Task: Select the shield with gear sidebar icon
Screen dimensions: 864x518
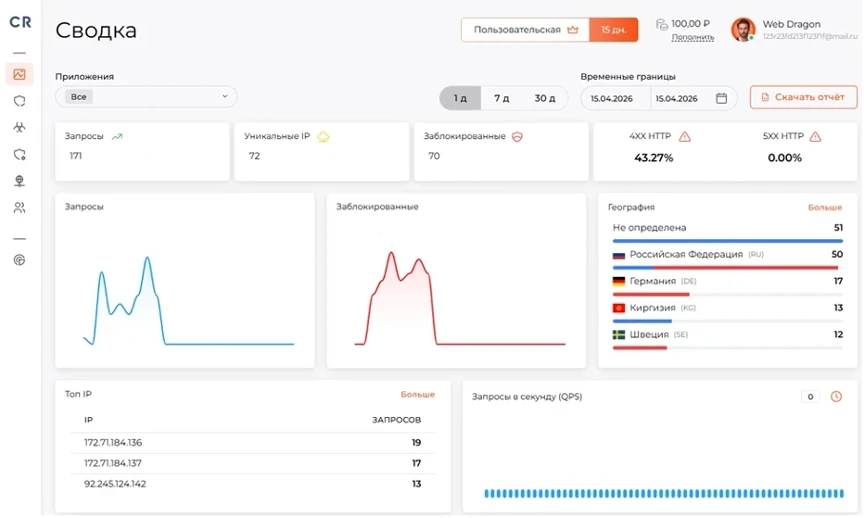Action: pos(19,154)
